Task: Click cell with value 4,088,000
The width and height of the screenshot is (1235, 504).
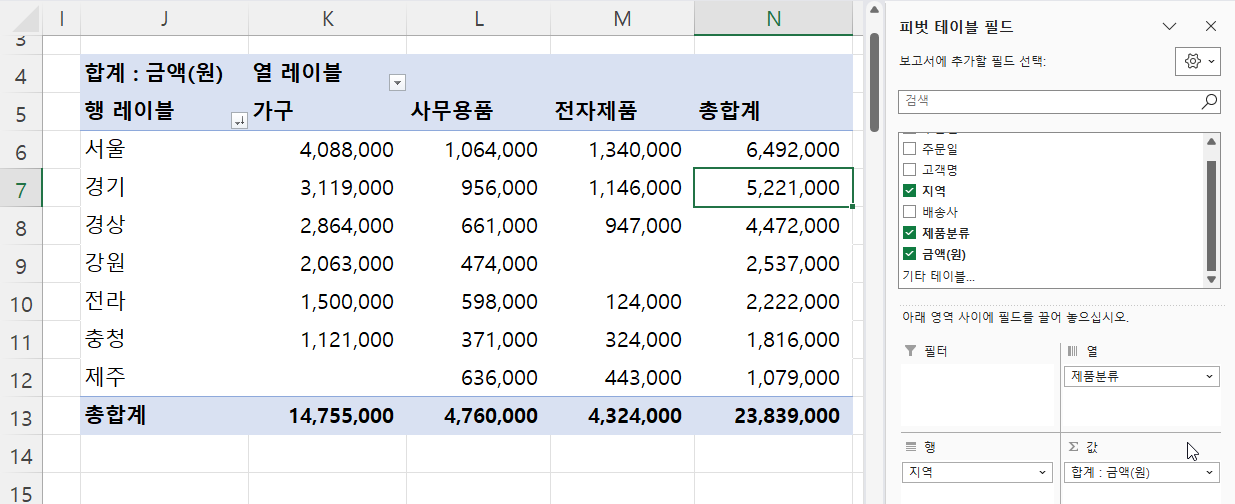Action: pyautogui.click(x=328, y=150)
